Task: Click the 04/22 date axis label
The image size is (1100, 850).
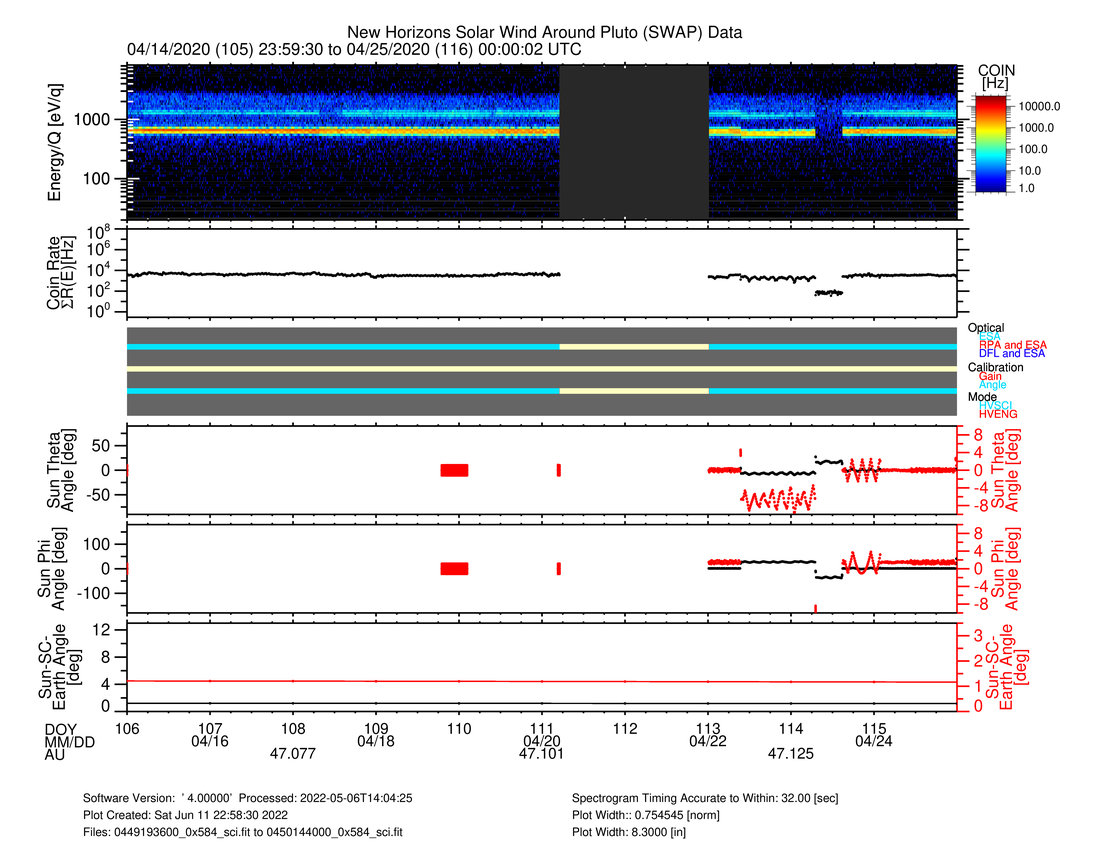Action: coord(708,741)
